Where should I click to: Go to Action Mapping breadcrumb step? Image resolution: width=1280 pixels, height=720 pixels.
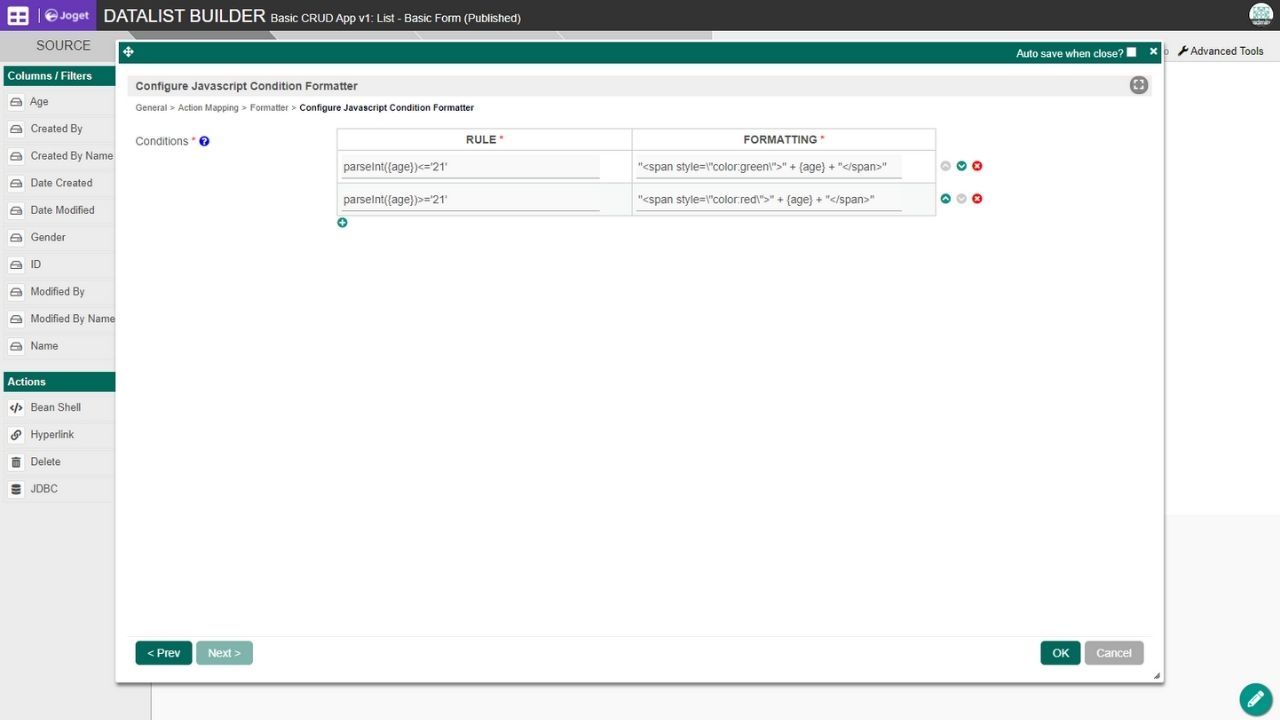click(x=208, y=108)
